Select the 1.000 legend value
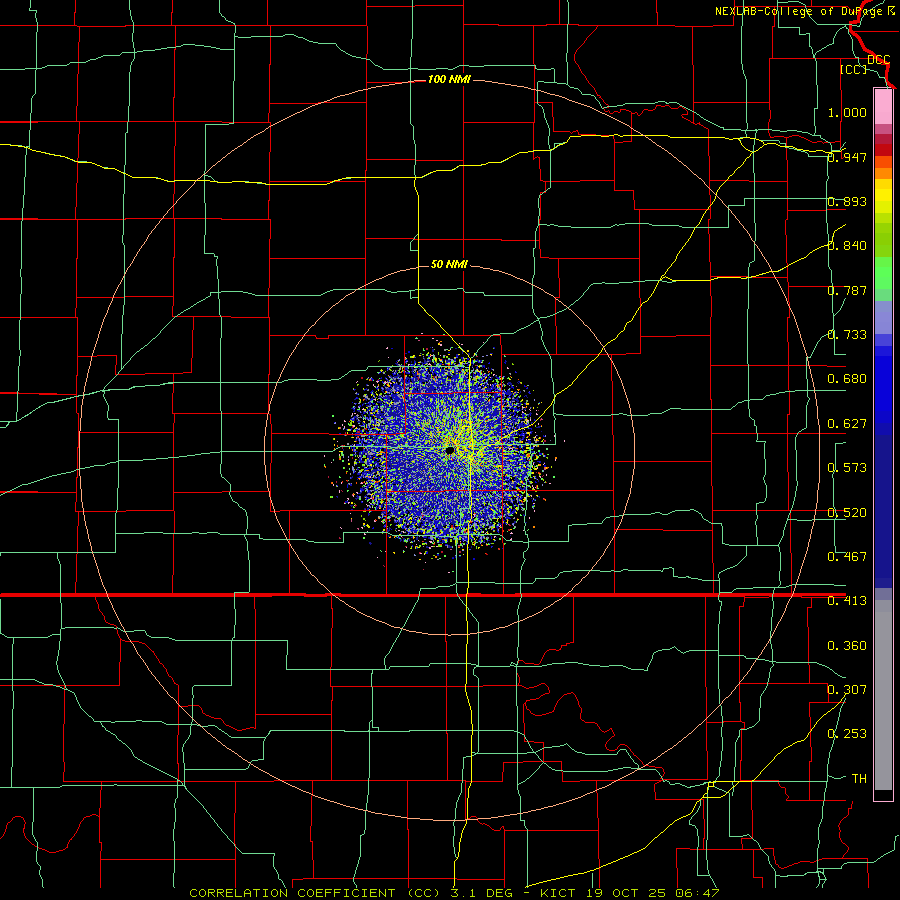900x900 pixels. point(847,112)
